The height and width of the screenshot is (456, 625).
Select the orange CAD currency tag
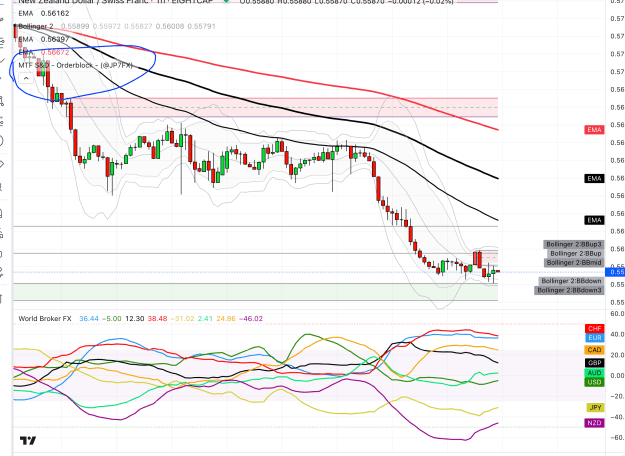coord(594,350)
